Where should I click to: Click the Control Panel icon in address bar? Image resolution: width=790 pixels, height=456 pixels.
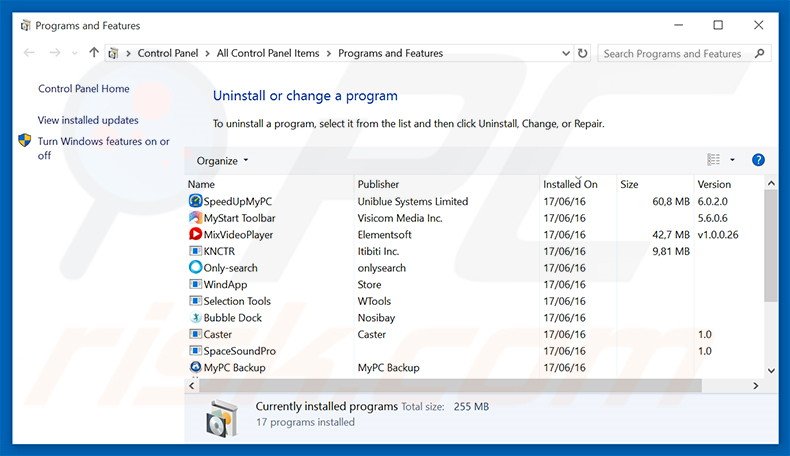point(114,53)
